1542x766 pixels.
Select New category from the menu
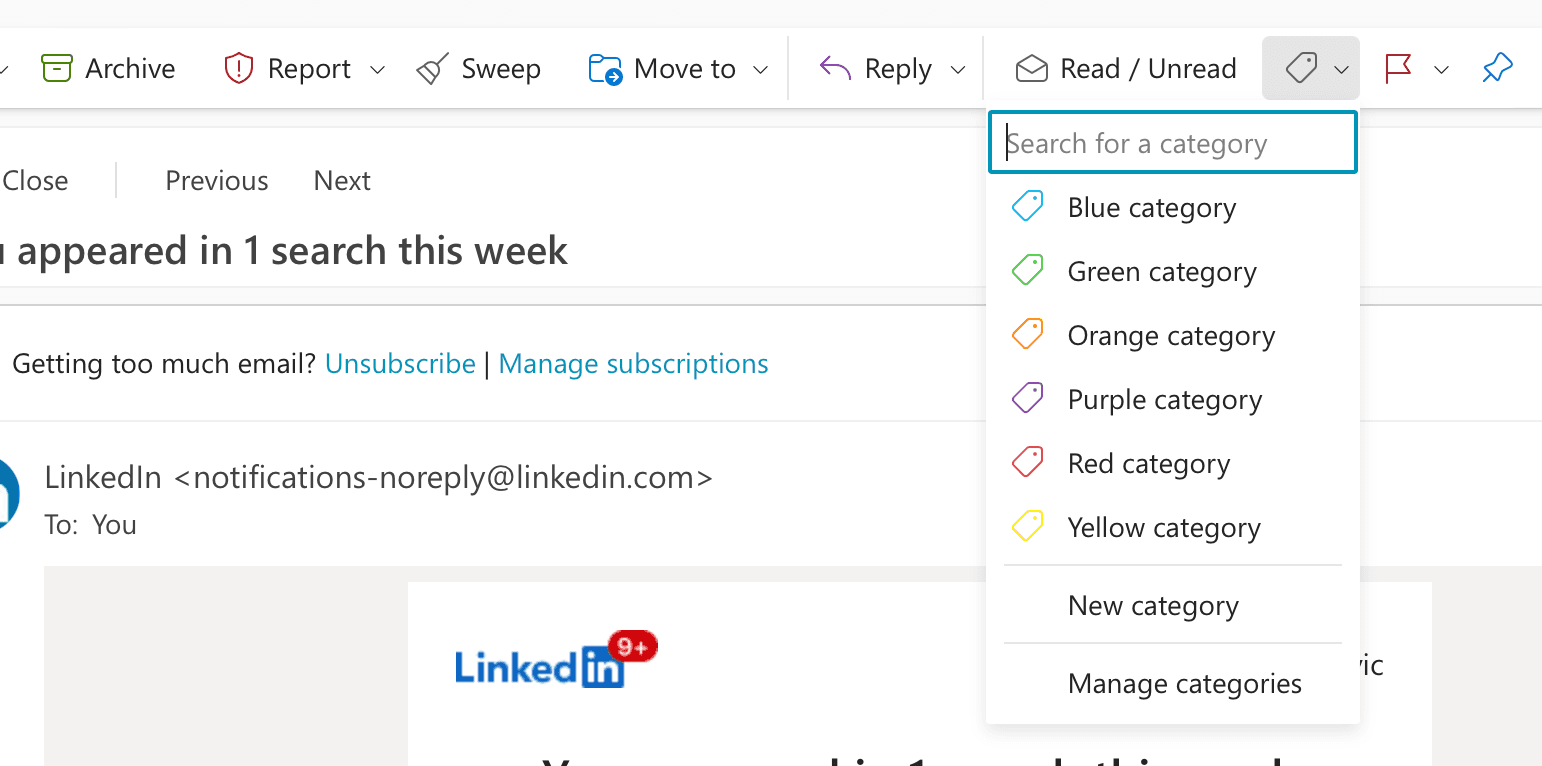point(1153,605)
